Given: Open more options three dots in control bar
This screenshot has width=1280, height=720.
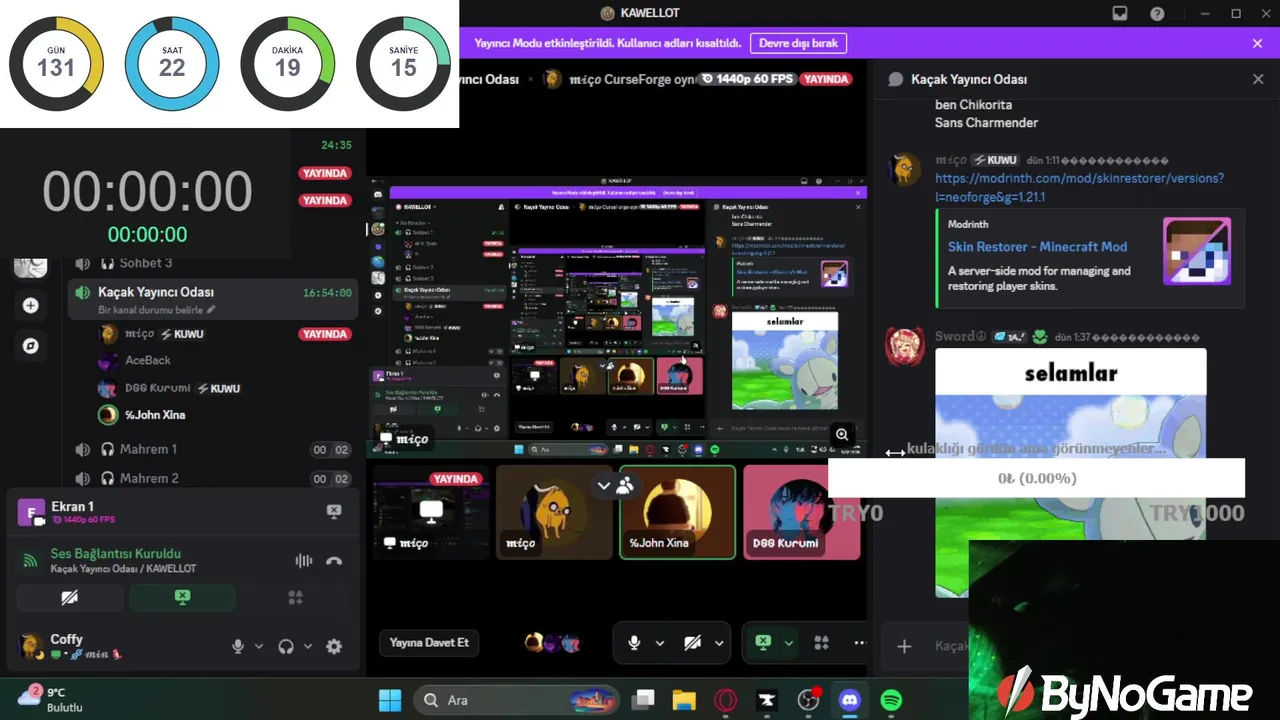Looking at the screenshot, I should pyautogui.click(x=858, y=643).
